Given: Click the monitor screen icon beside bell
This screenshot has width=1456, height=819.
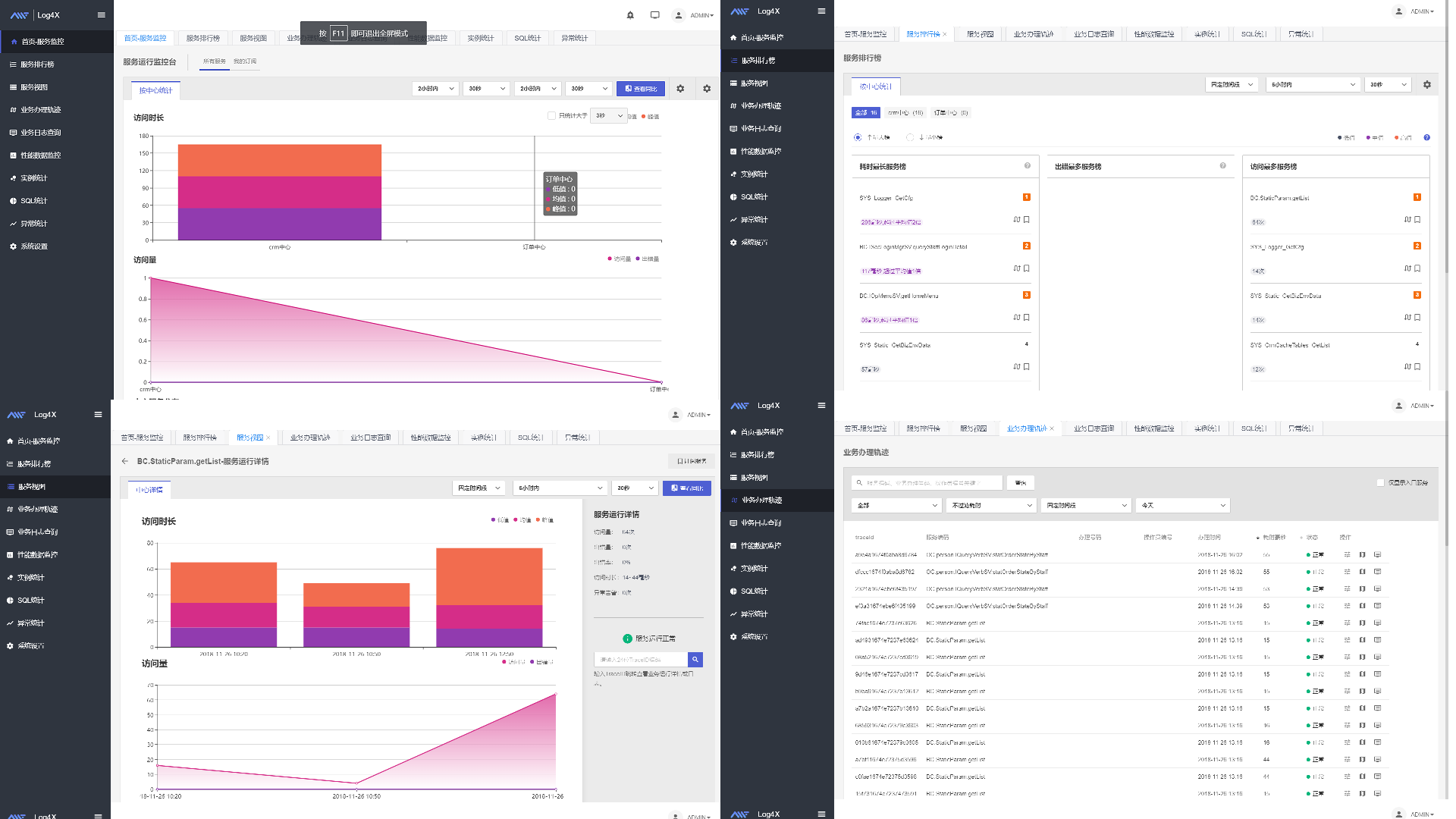Looking at the screenshot, I should click(x=655, y=15).
